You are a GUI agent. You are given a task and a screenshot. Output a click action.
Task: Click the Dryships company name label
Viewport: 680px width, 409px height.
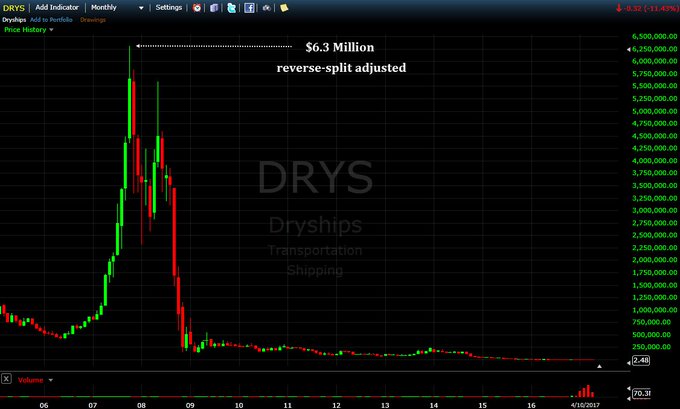14,20
